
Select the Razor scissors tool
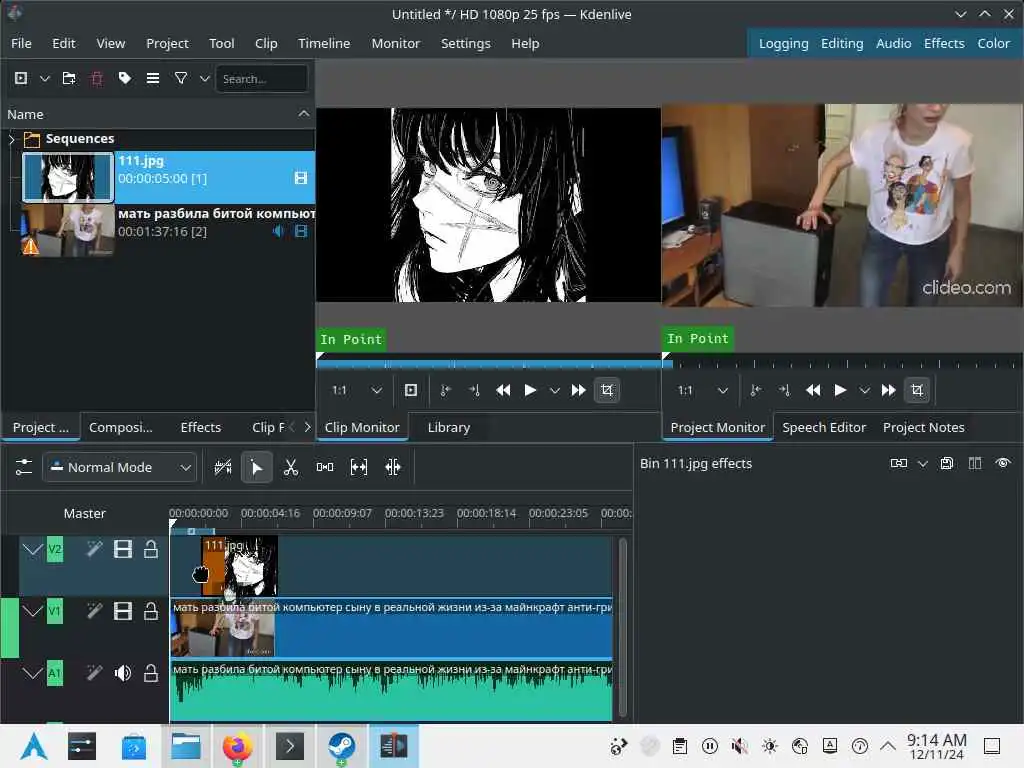point(291,467)
